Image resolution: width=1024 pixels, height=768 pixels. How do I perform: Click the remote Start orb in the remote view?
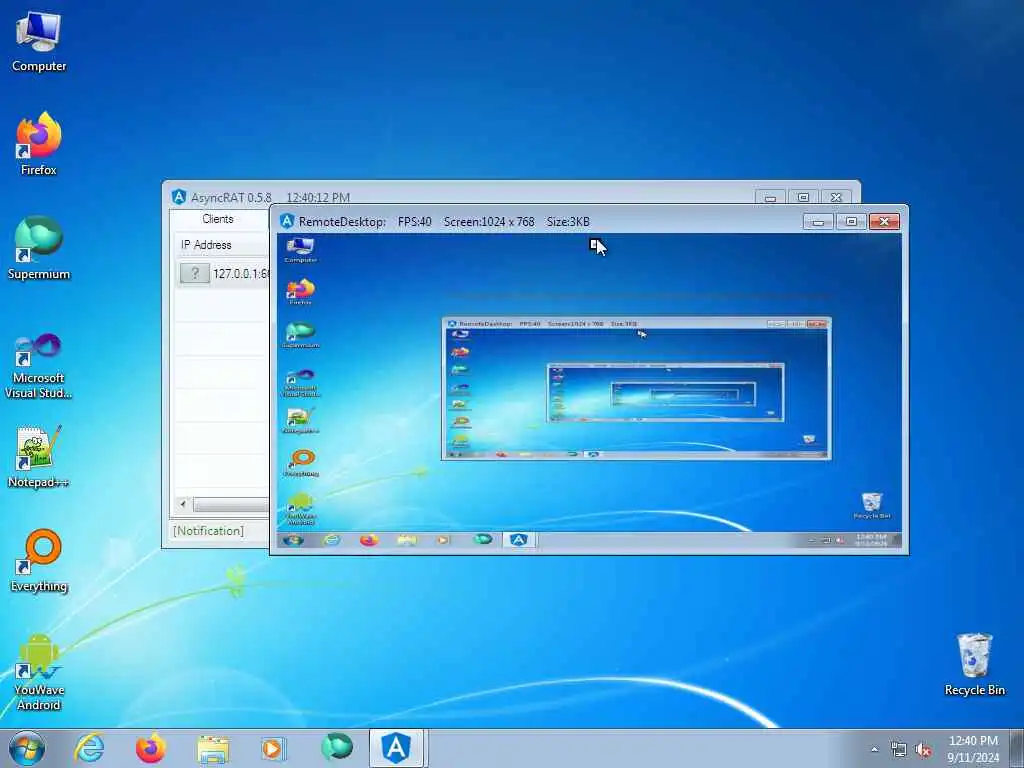293,540
